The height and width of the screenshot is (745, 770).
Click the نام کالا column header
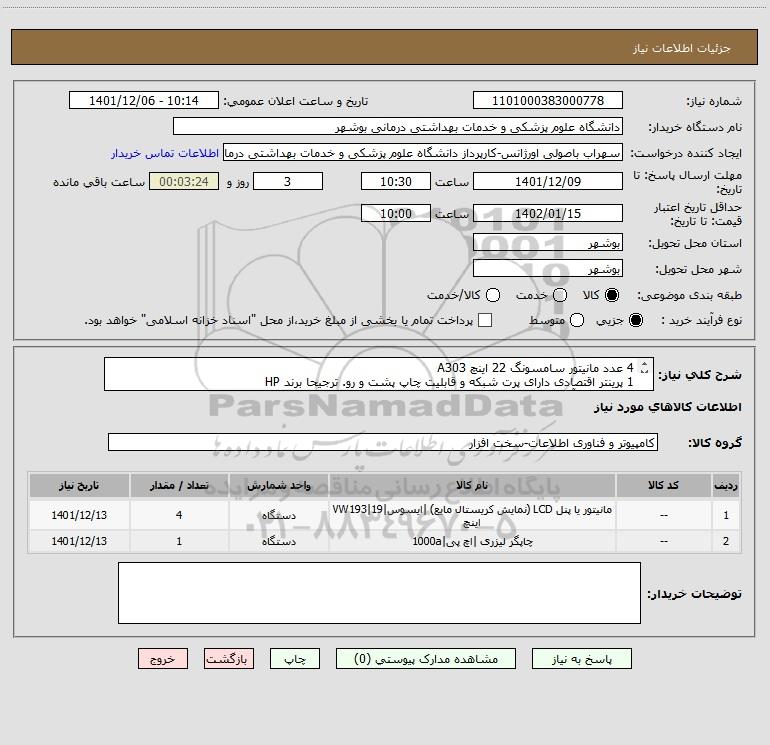coord(471,485)
